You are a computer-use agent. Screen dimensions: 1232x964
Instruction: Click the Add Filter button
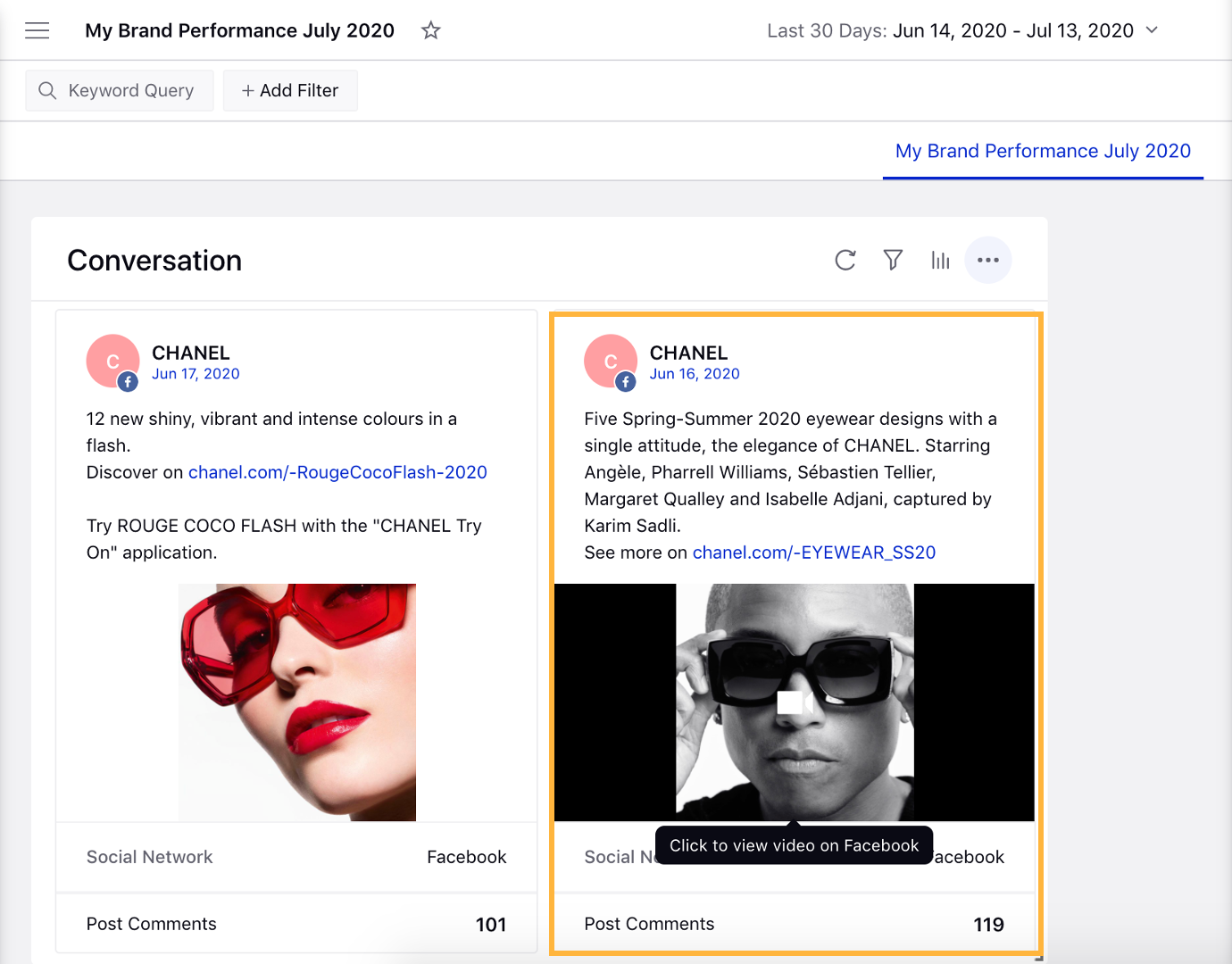coord(290,90)
